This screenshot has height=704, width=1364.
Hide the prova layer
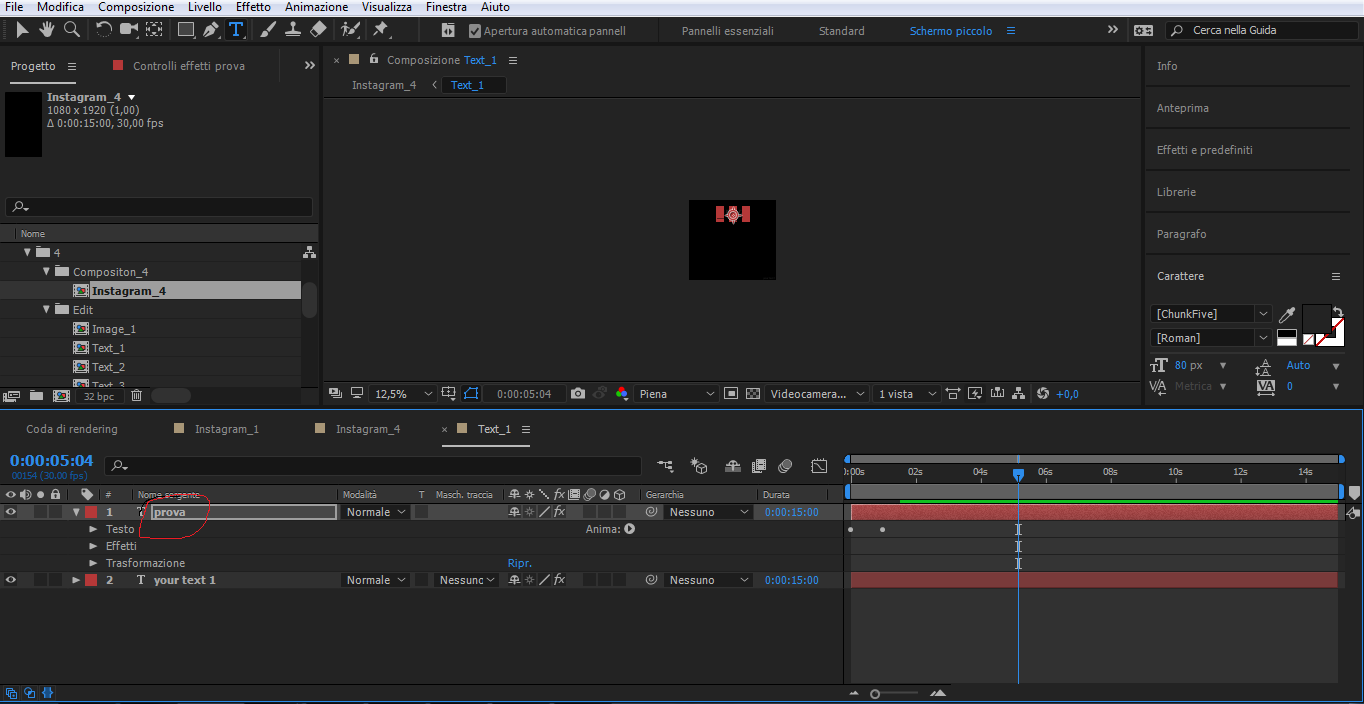click(x=11, y=512)
